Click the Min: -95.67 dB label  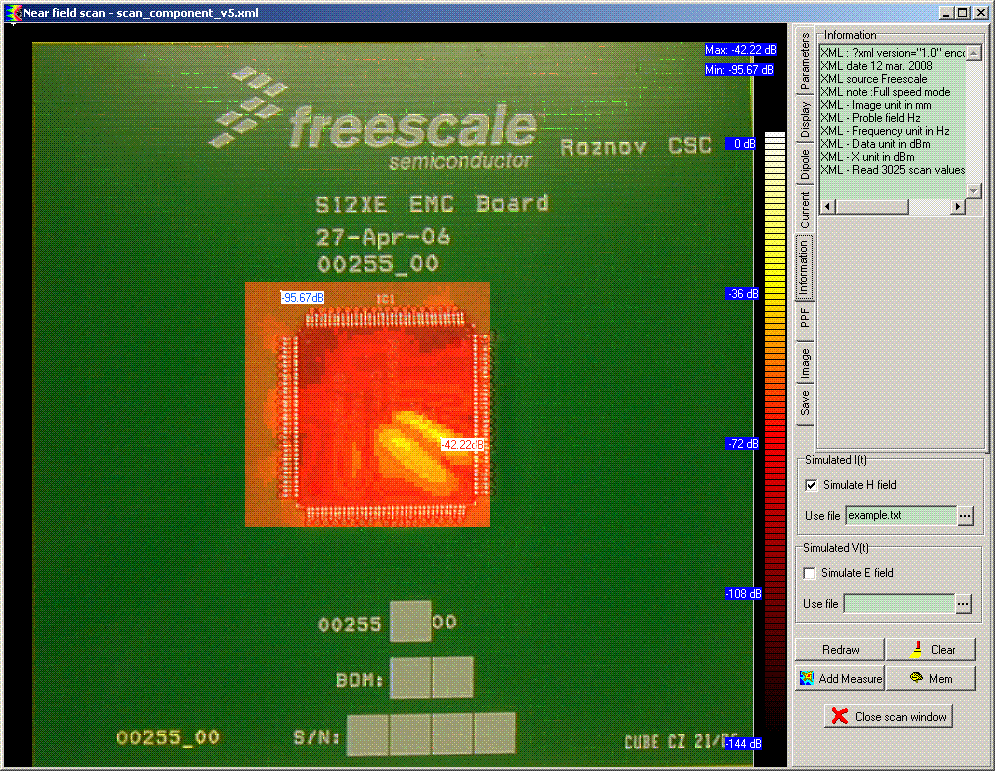[739, 70]
